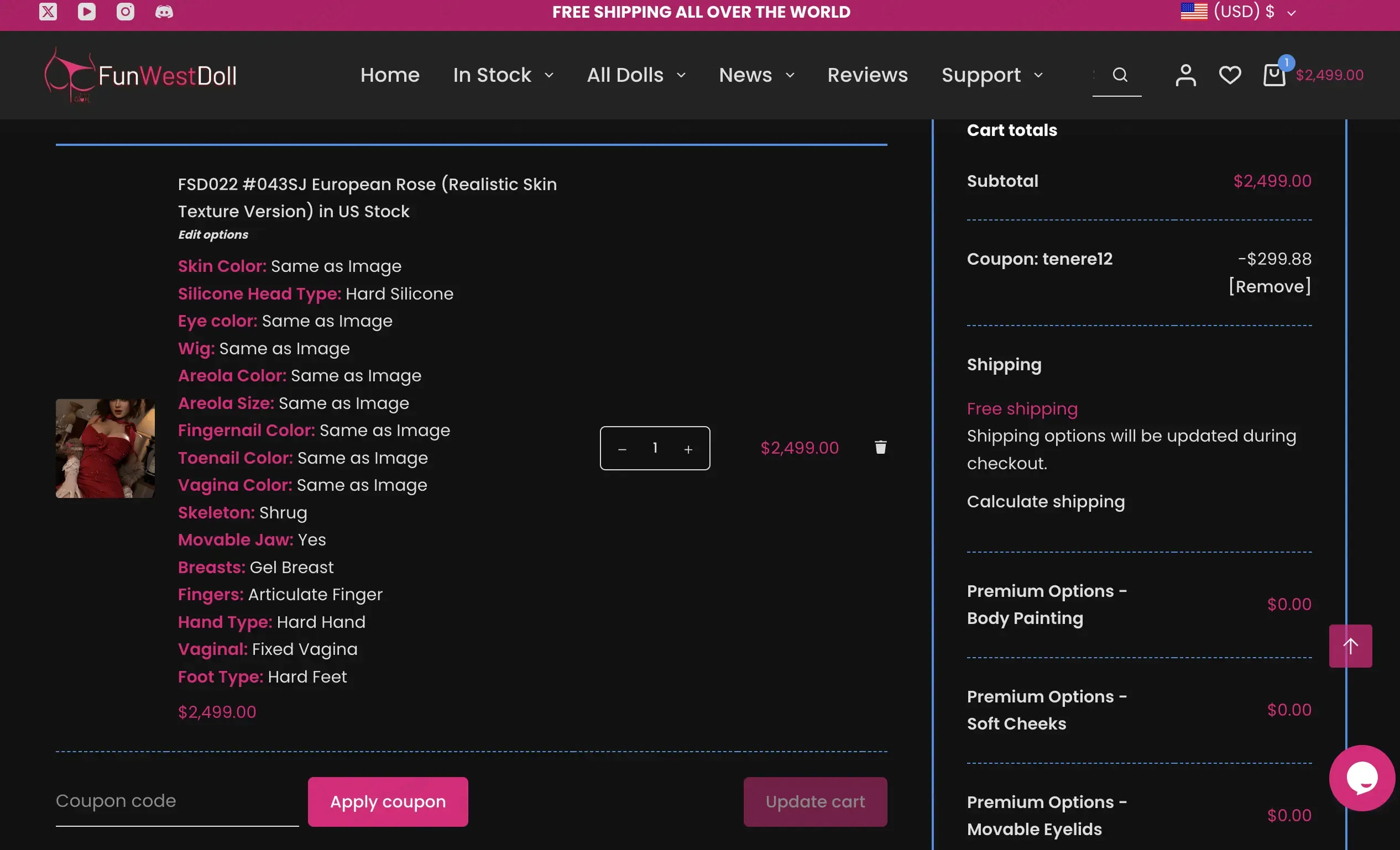Click the Free shipping label
The width and height of the screenshot is (1400, 850).
pyautogui.click(x=1022, y=408)
